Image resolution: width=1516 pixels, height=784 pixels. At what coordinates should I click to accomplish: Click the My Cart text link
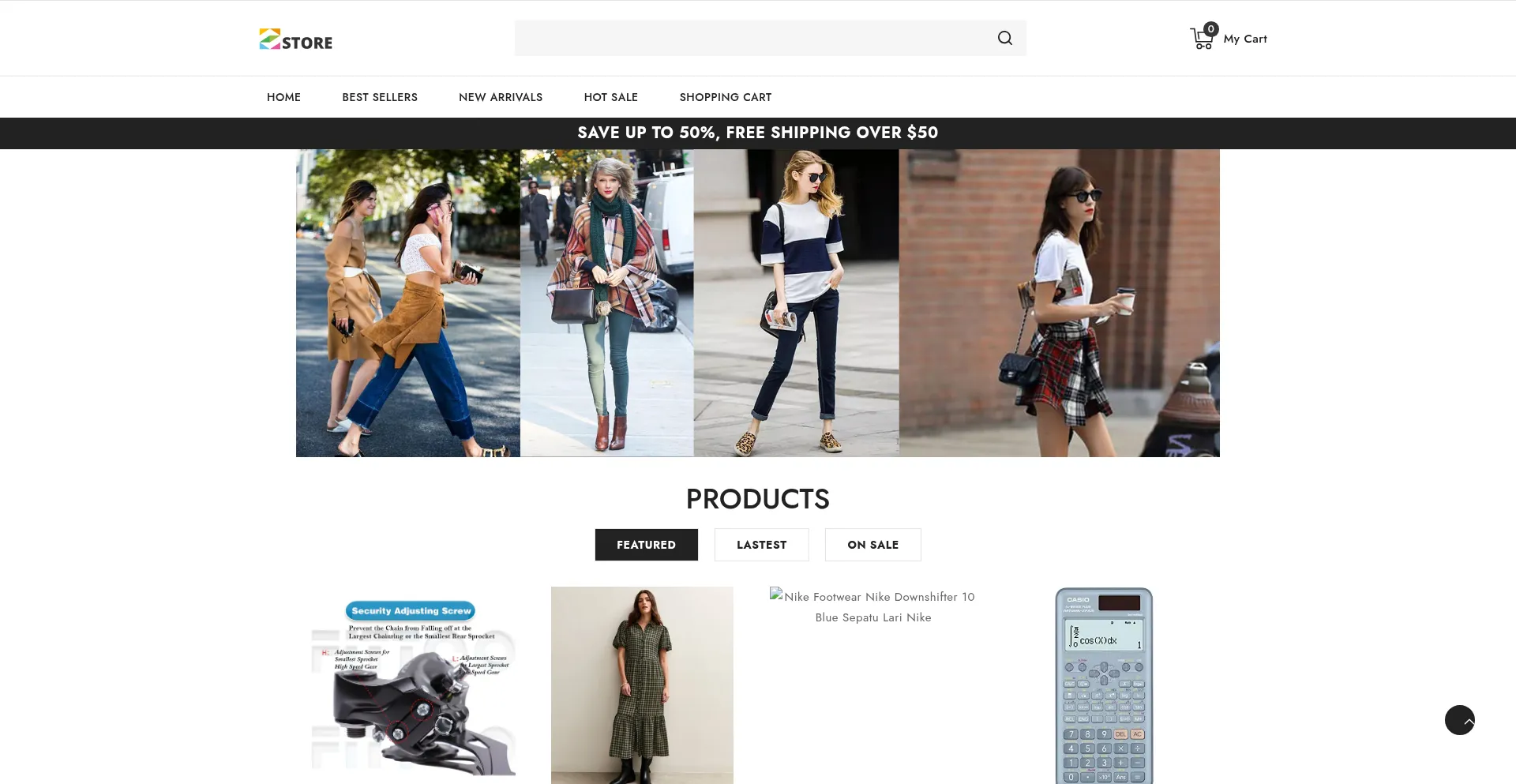coord(1244,39)
